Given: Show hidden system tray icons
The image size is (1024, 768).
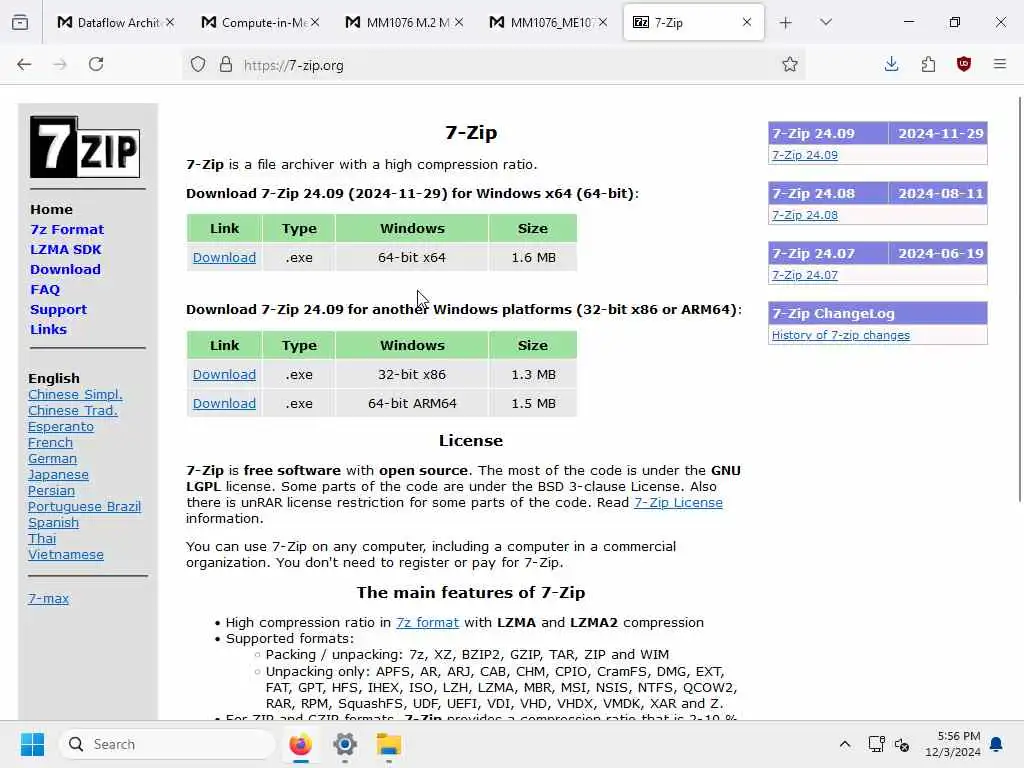Looking at the screenshot, I should click(844, 744).
